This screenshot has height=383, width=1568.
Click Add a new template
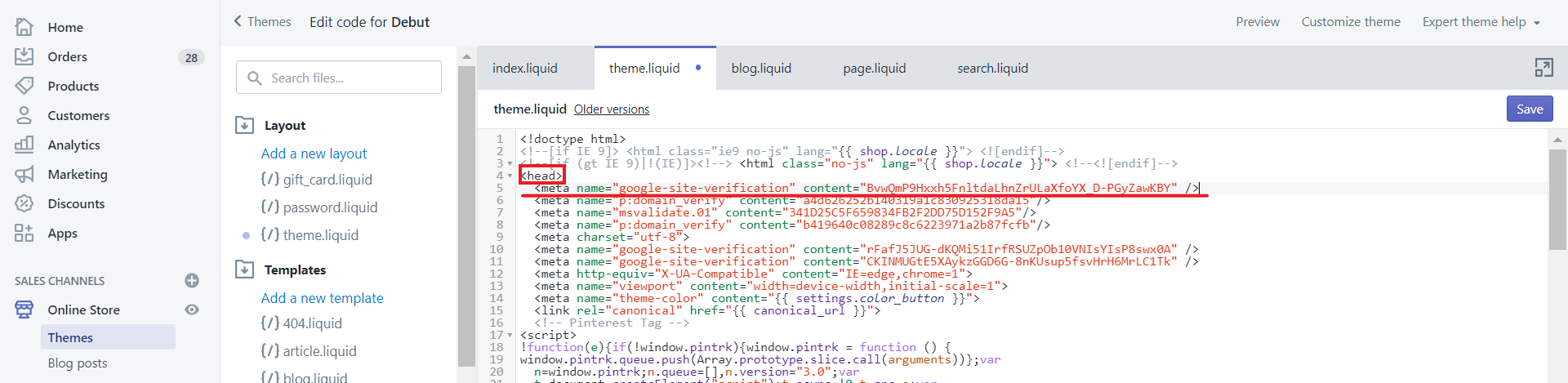[322, 298]
